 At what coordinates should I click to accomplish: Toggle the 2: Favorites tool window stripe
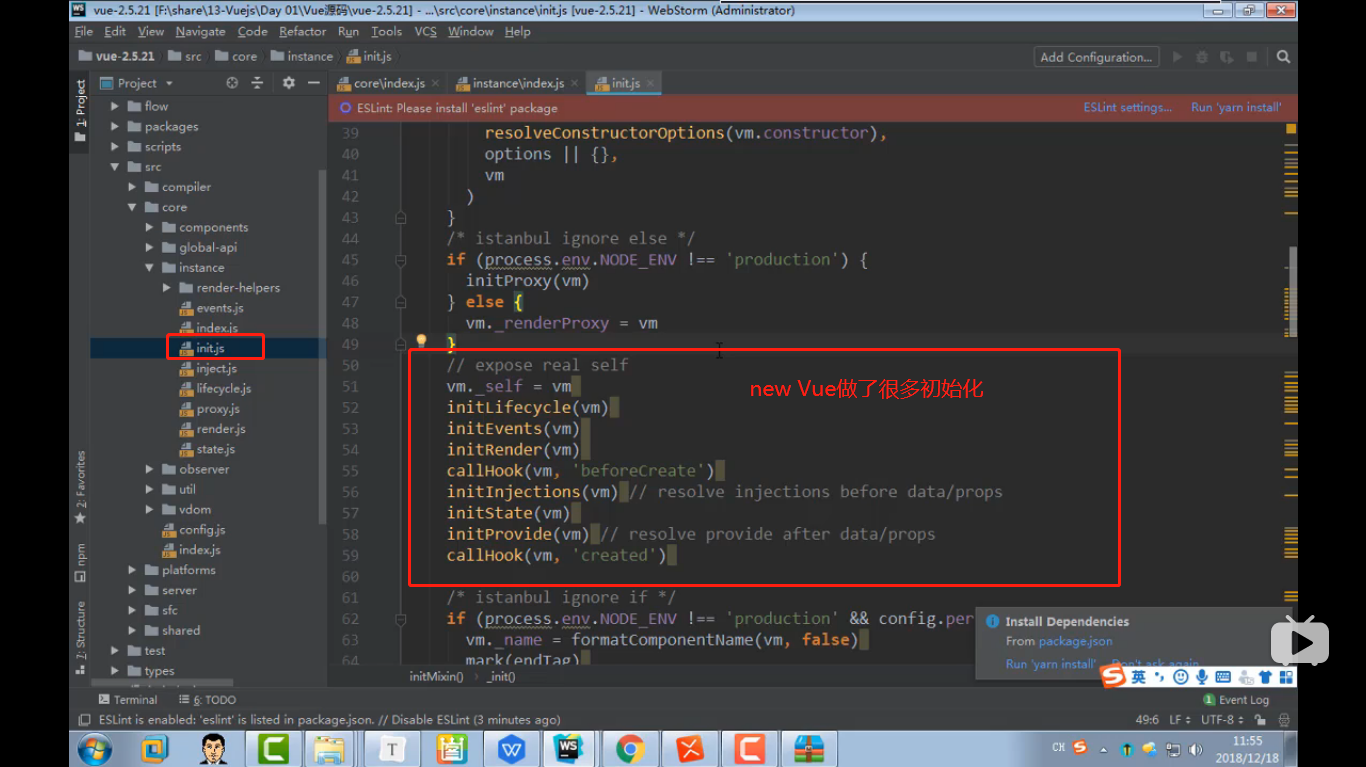click(x=80, y=488)
